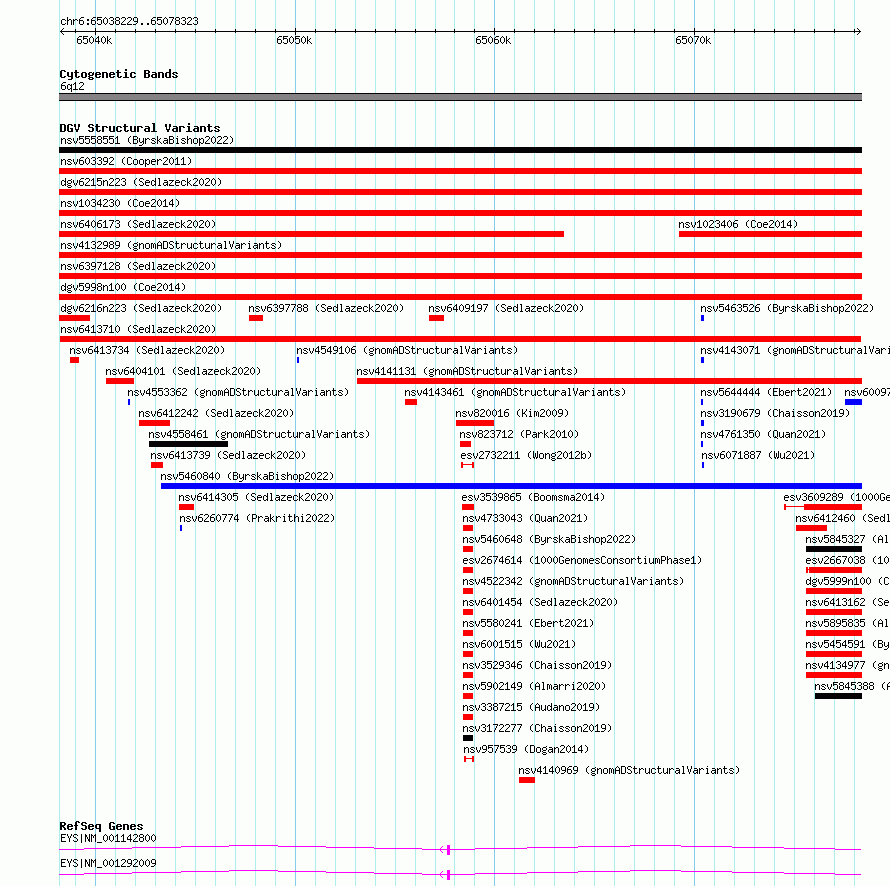Open nsv6409197 (Sedlazeck2020) variant
This screenshot has height=886, width=890.
tap(506, 308)
